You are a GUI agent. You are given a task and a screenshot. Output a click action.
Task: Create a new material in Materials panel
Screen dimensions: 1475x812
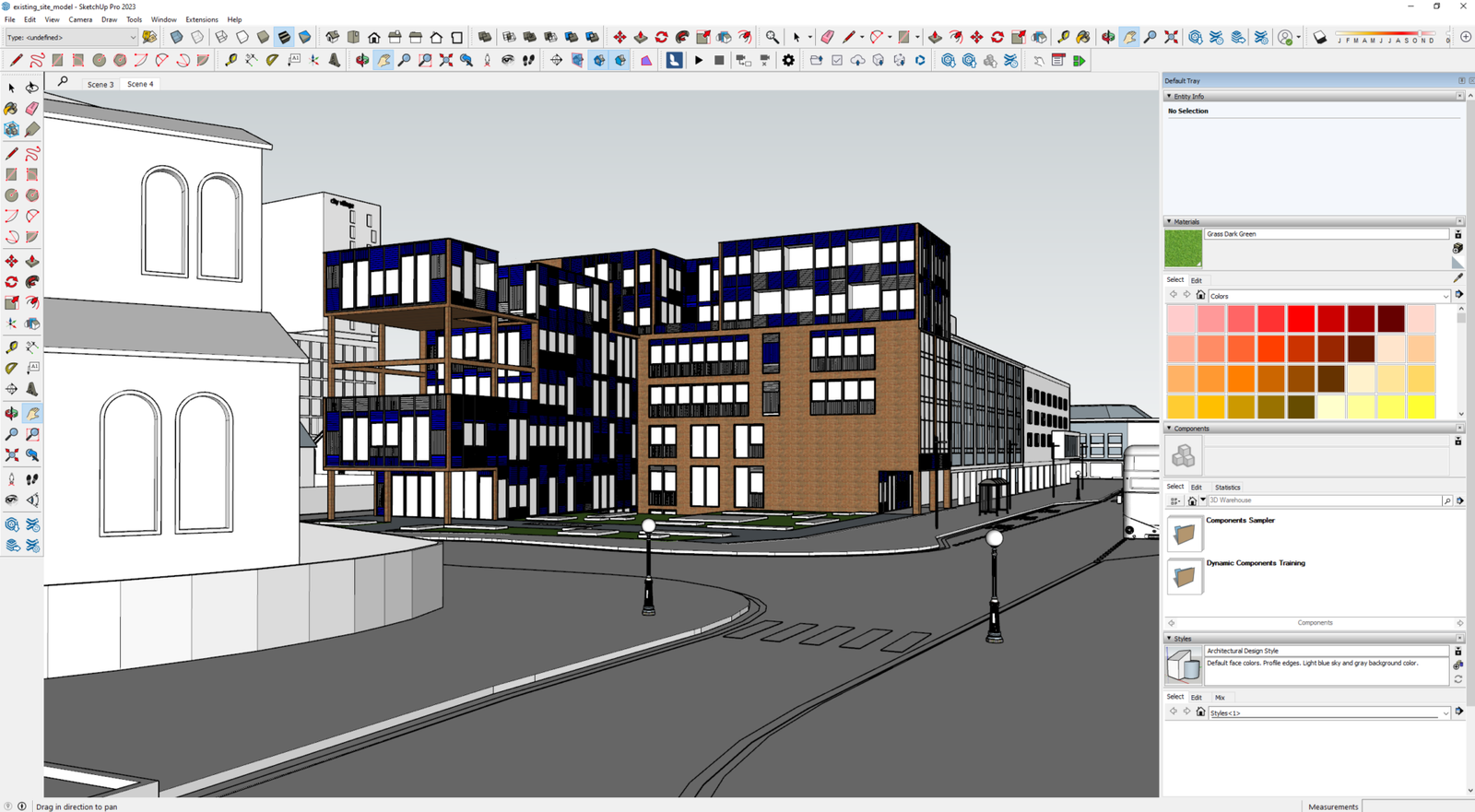click(1457, 248)
